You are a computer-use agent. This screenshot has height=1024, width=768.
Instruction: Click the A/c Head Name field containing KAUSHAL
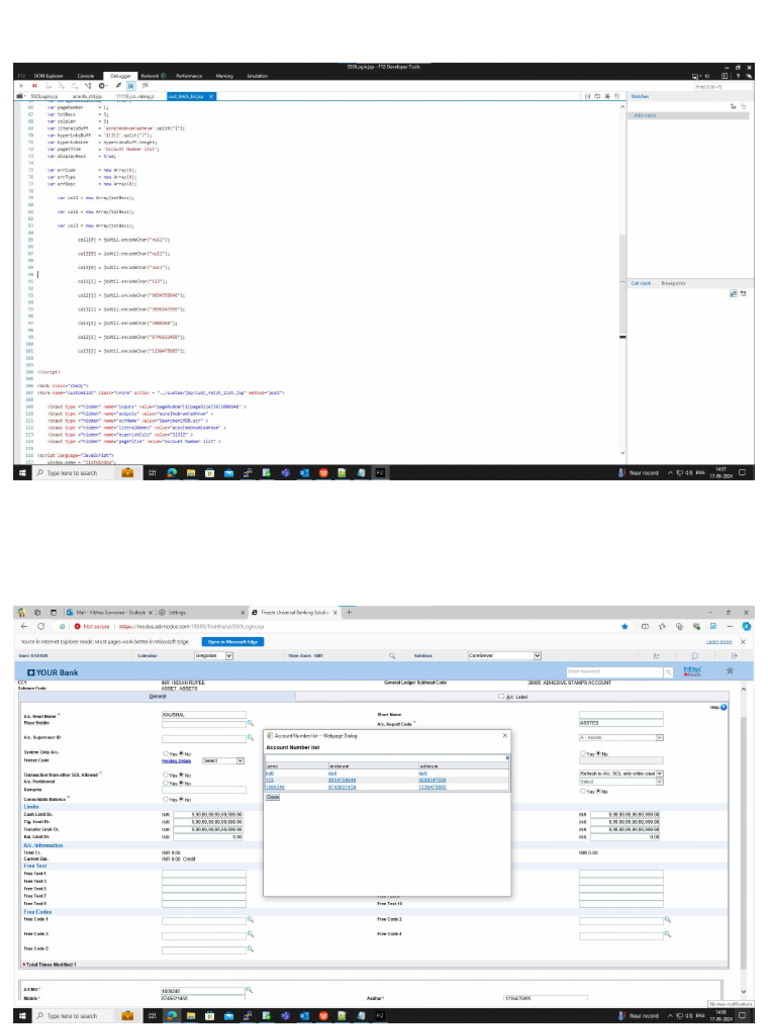click(x=204, y=715)
